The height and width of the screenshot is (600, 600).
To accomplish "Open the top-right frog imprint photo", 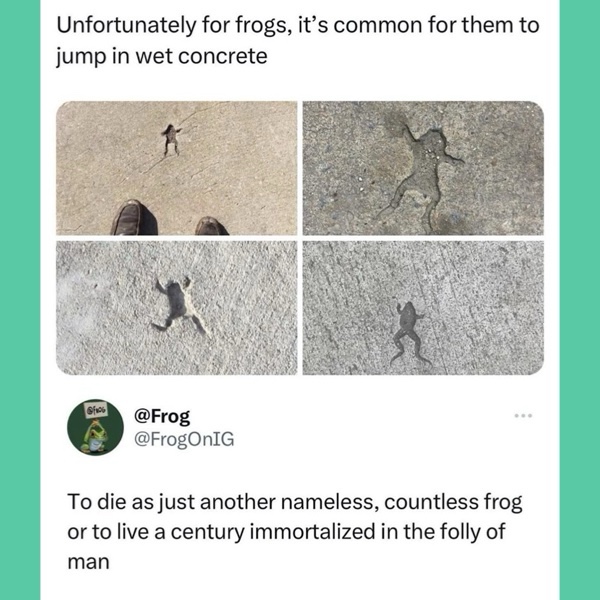I will [423, 168].
